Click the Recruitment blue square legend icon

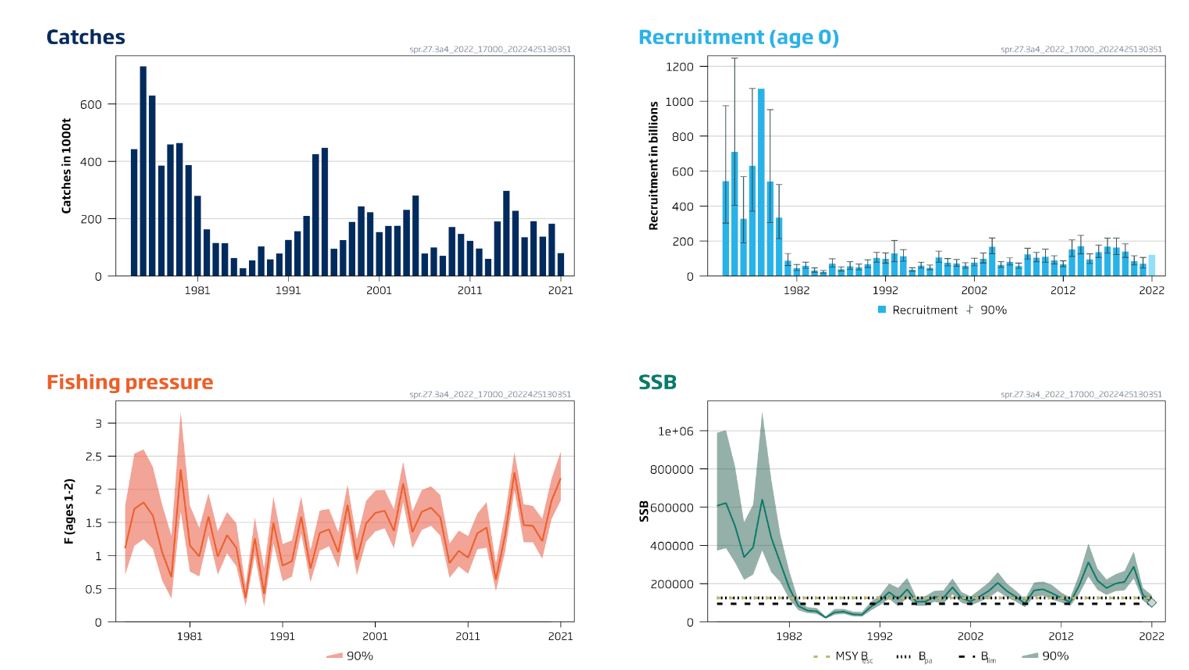tap(882, 310)
